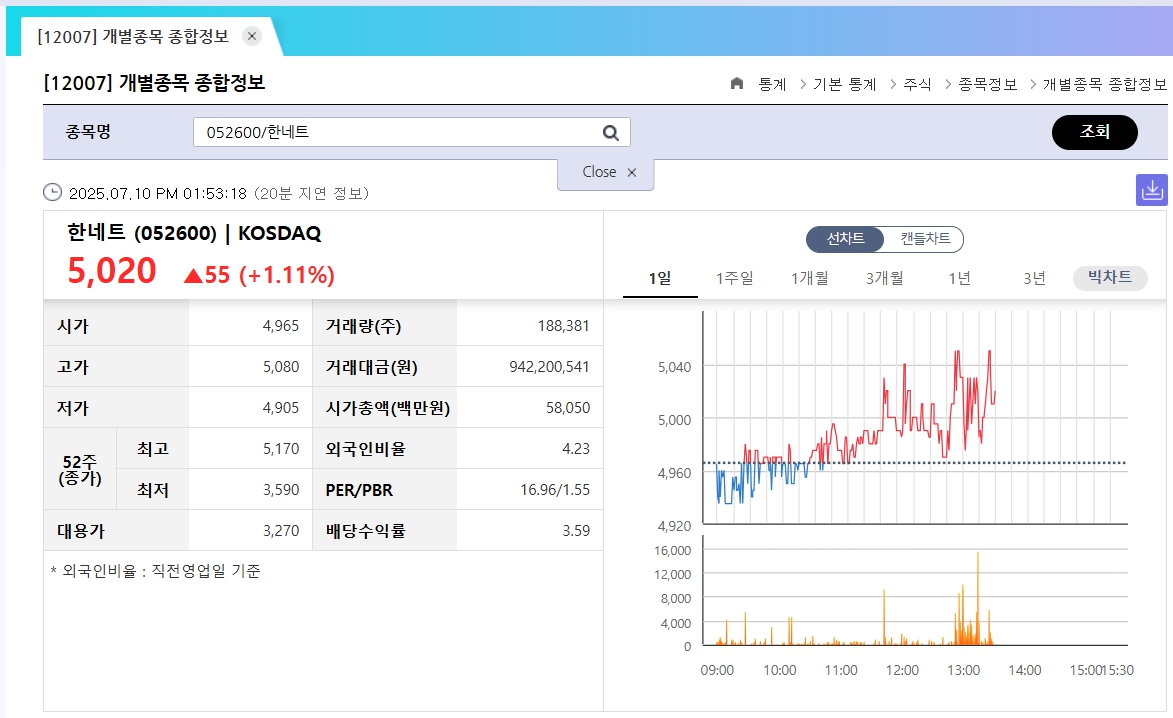Click the 16,000 volume axis label

click(673, 550)
